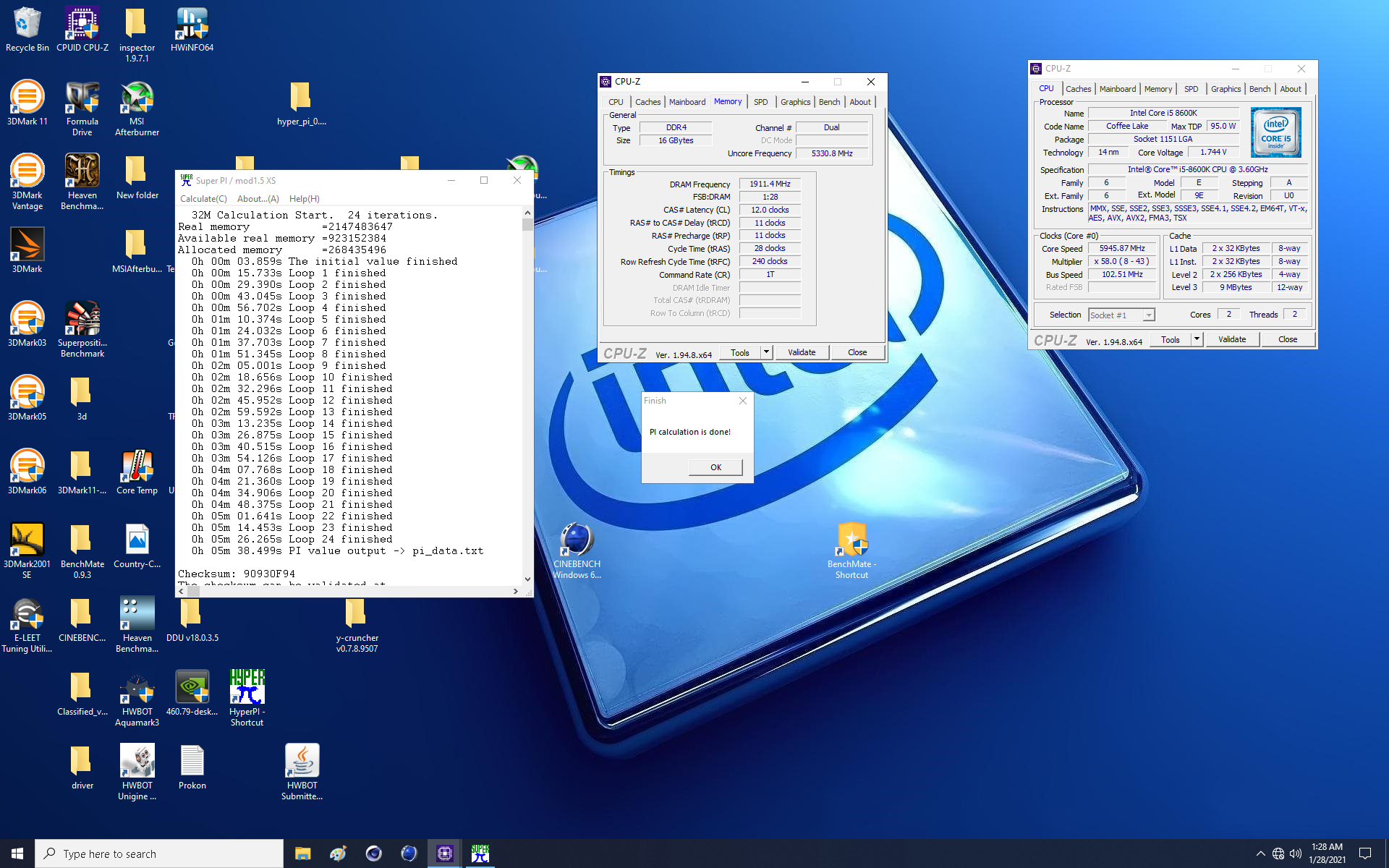Click the taskbar clock showing 1:28 AM
The image size is (1389, 868).
click(1327, 854)
